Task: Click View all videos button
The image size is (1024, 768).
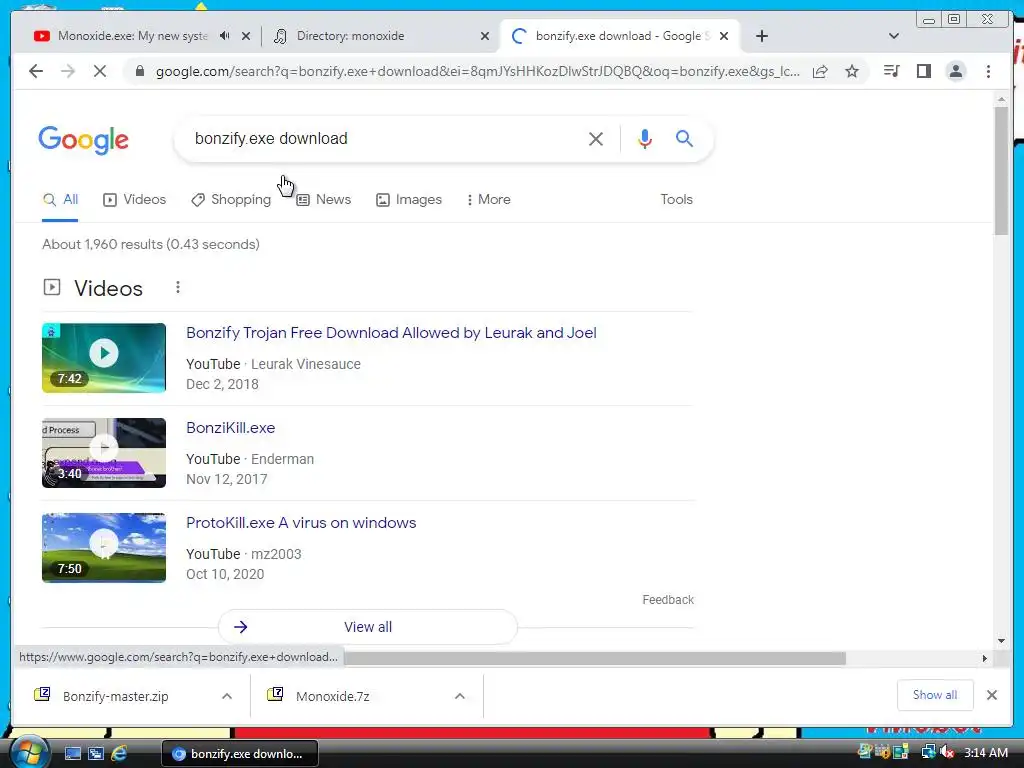Action: coord(368,627)
